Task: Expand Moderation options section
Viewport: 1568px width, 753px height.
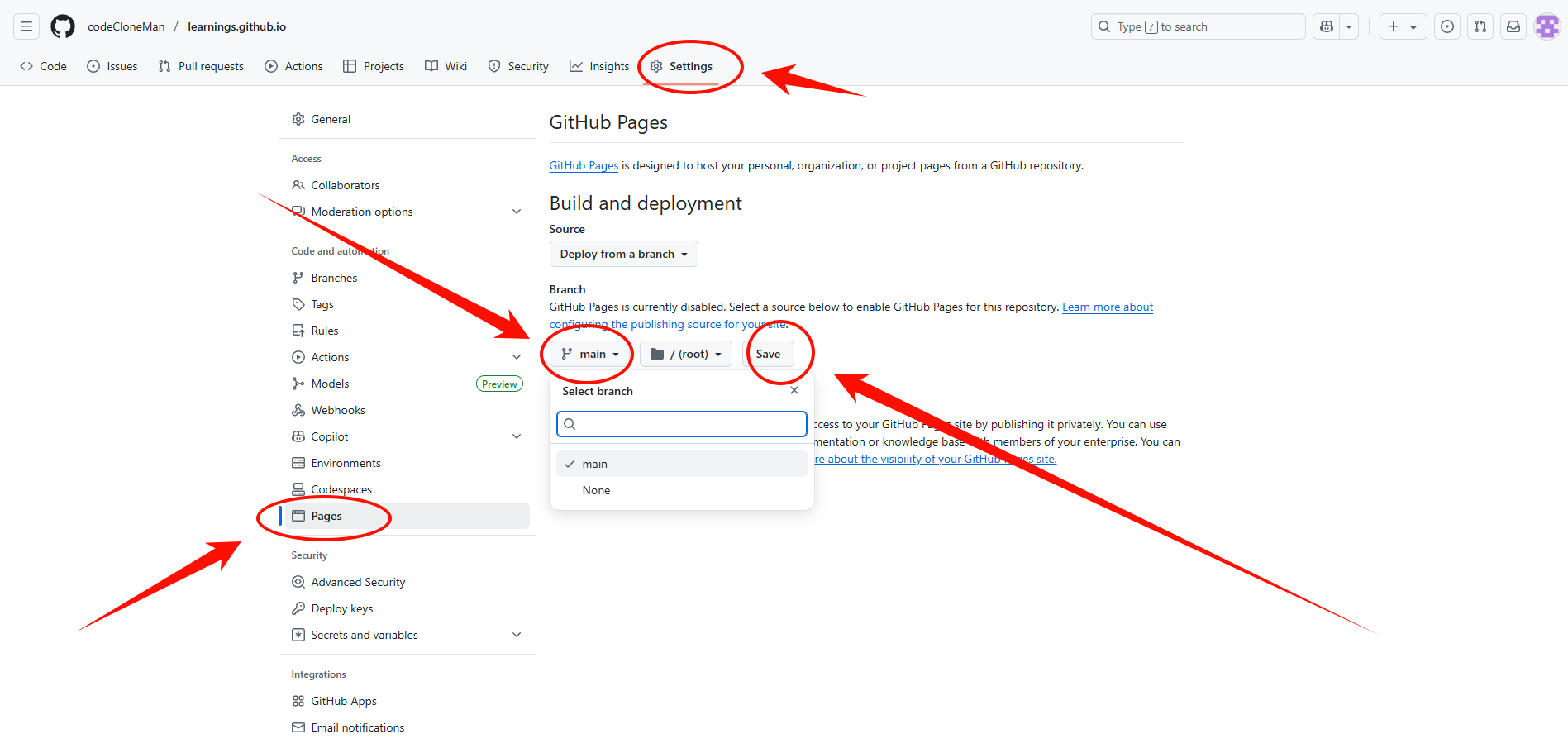Action: (407, 212)
